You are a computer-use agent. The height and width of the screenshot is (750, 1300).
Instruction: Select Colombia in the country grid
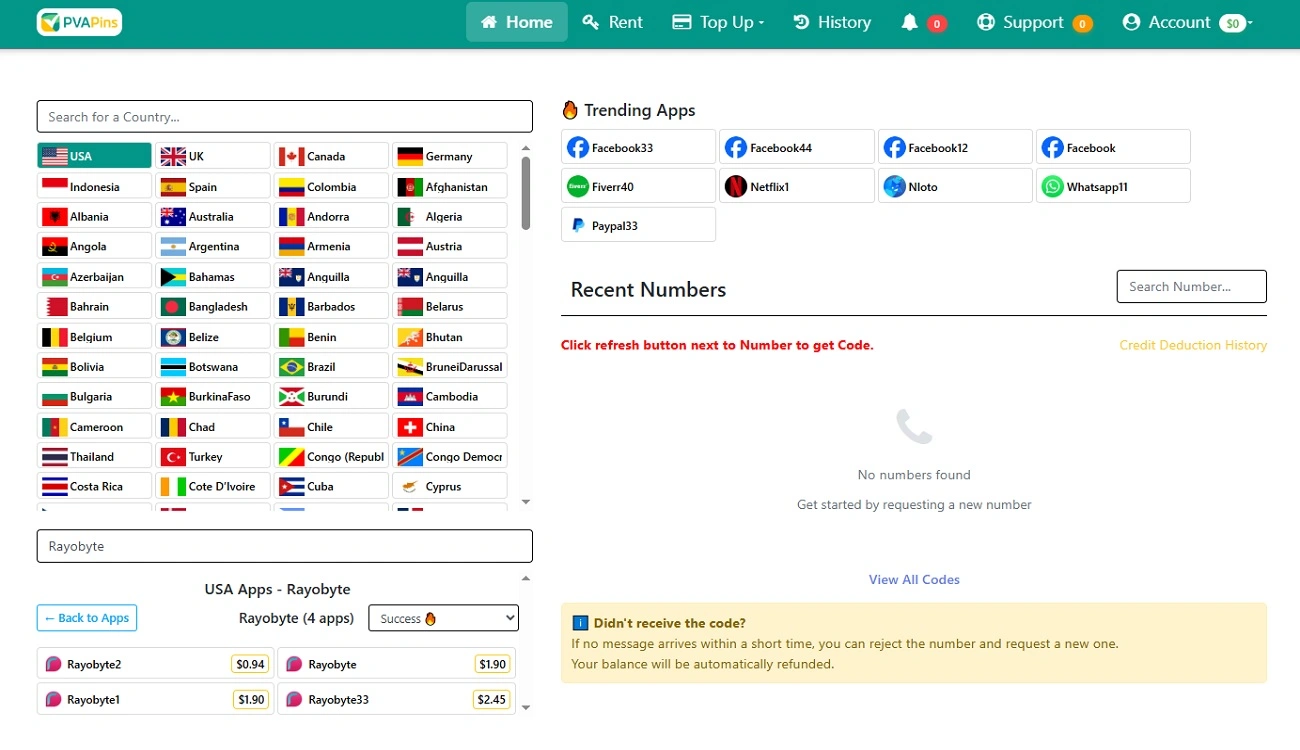point(331,187)
